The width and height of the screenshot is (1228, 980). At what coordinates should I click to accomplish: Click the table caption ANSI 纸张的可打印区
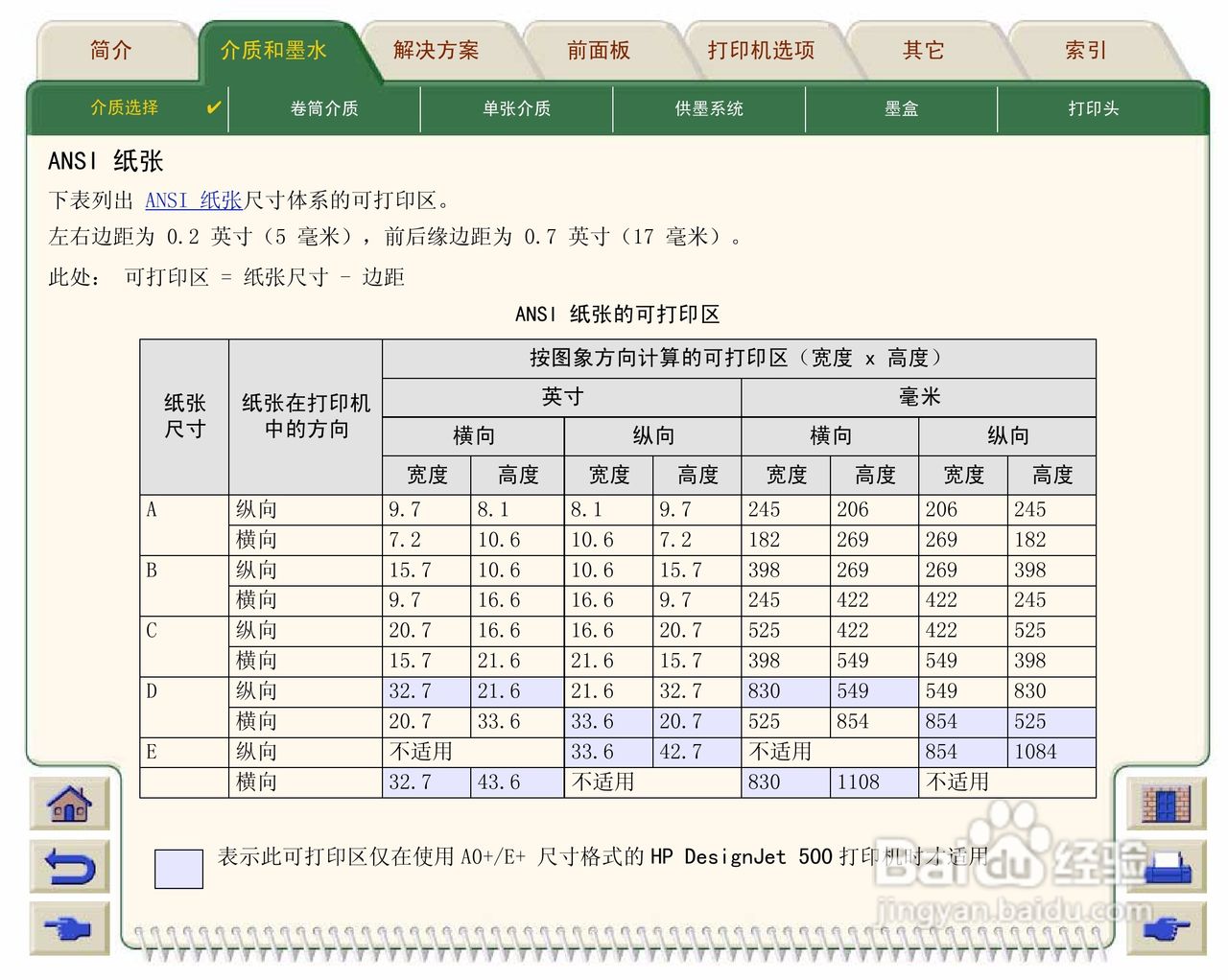618,315
